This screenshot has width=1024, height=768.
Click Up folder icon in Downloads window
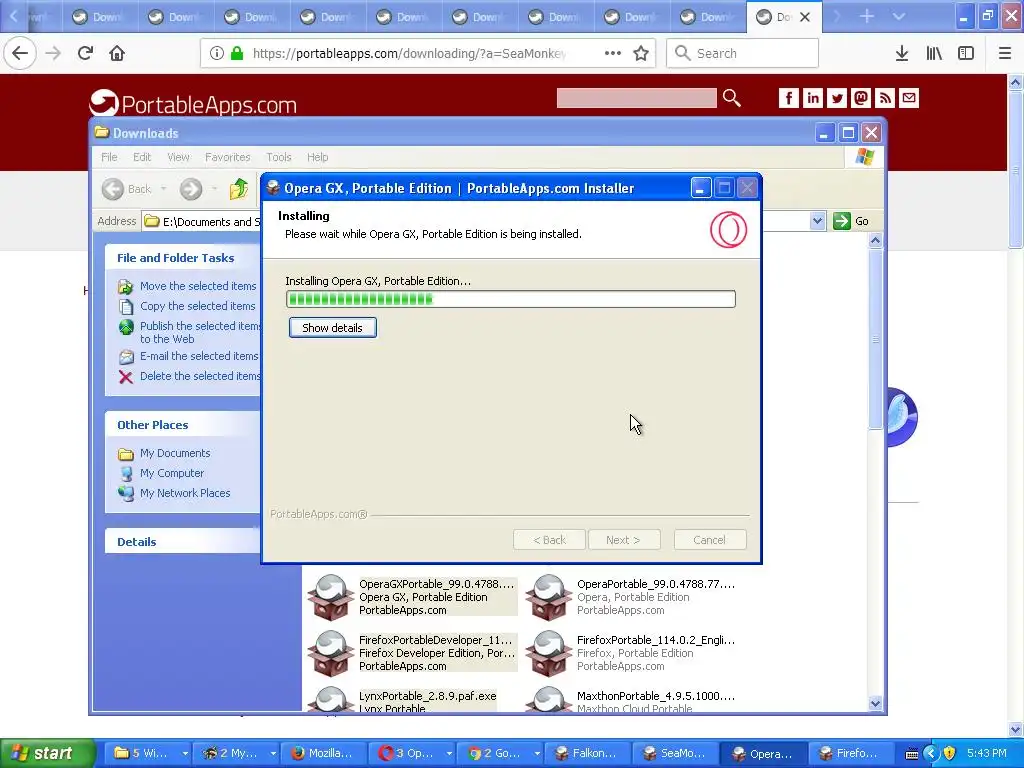point(239,189)
